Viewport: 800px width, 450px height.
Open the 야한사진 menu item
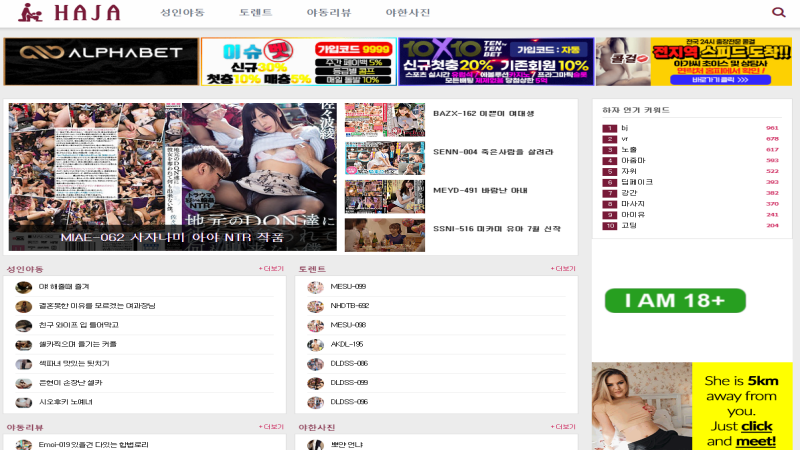(408, 13)
